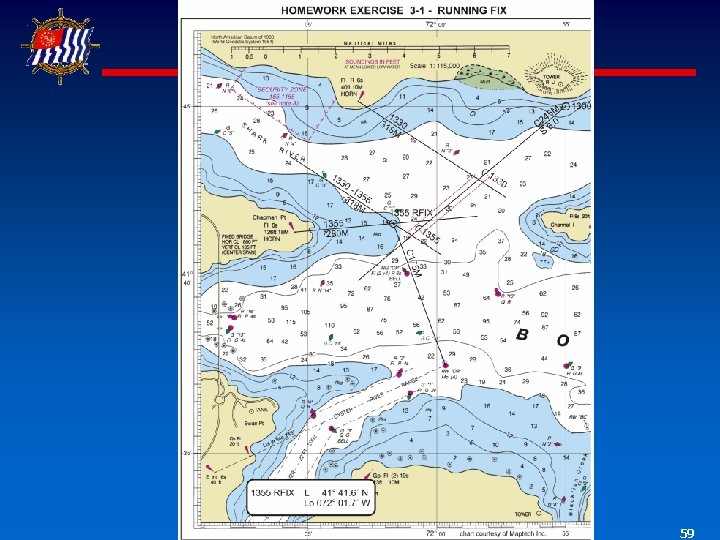Viewport: 720px width, 540px height.
Task: Click the chart courtesy of Maptech credit
Action: tap(503, 534)
